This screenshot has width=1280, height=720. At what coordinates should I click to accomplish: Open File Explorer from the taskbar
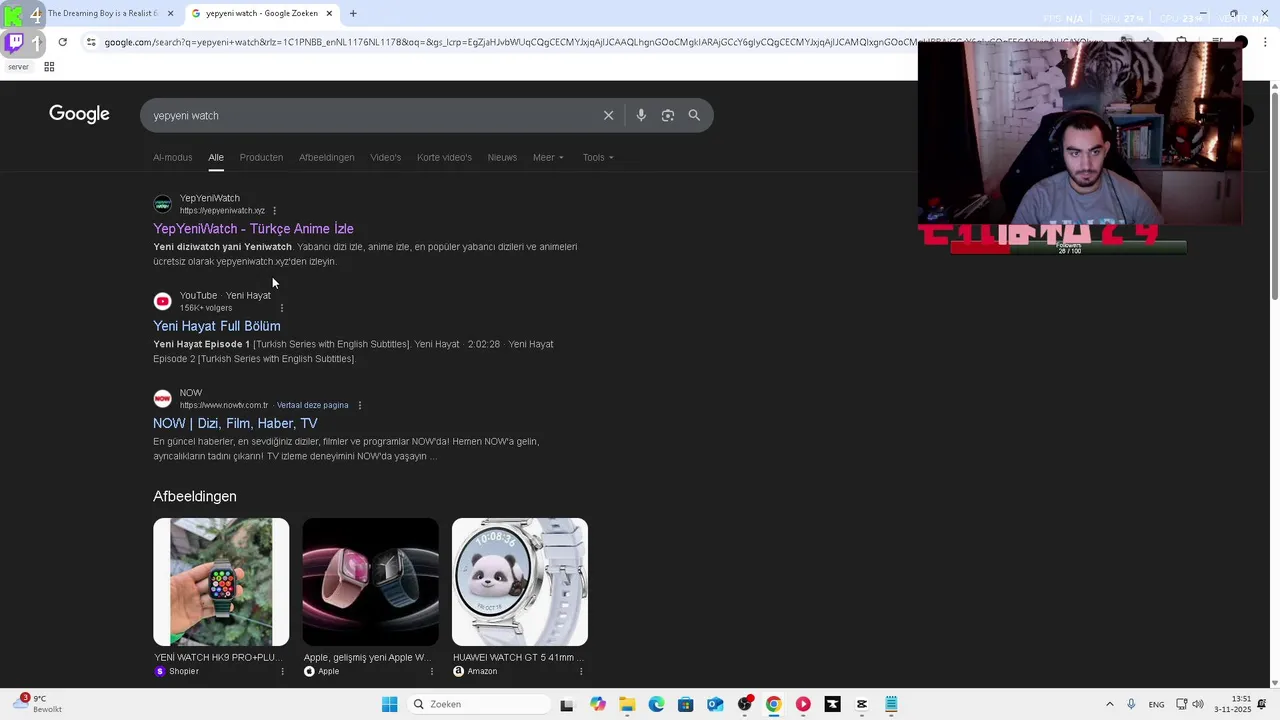627,704
